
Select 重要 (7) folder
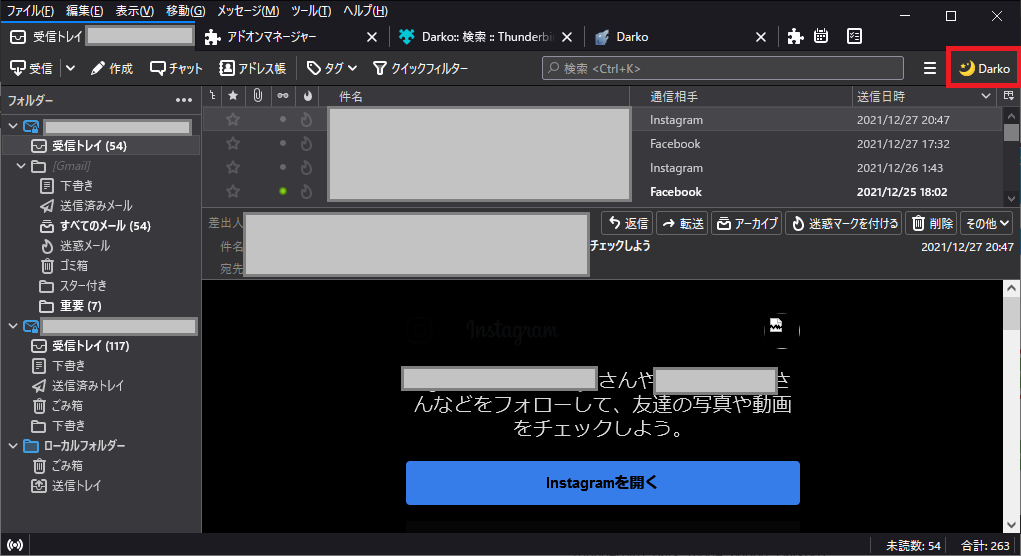coord(80,306)
